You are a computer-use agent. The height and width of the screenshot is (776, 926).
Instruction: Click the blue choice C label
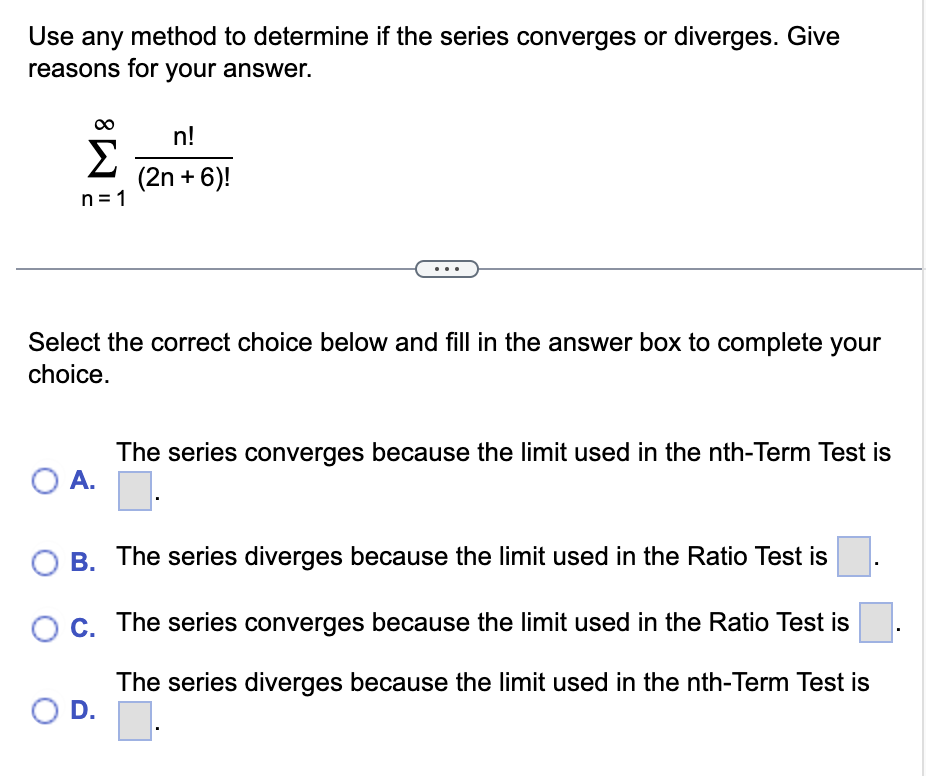pyautogui.click(x=84, y=629)
